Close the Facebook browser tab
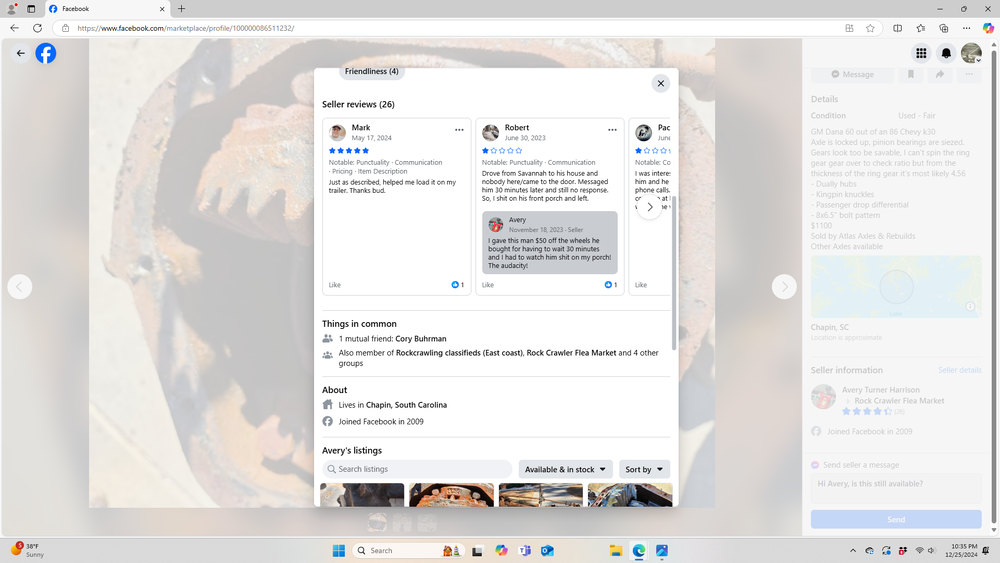The height and width of the screenshot is (563, 1000). click(x=161, y=9)
